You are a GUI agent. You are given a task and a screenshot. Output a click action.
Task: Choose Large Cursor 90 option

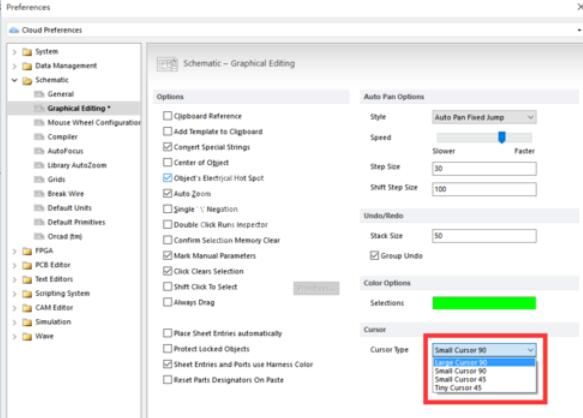(x=484, y=363)
